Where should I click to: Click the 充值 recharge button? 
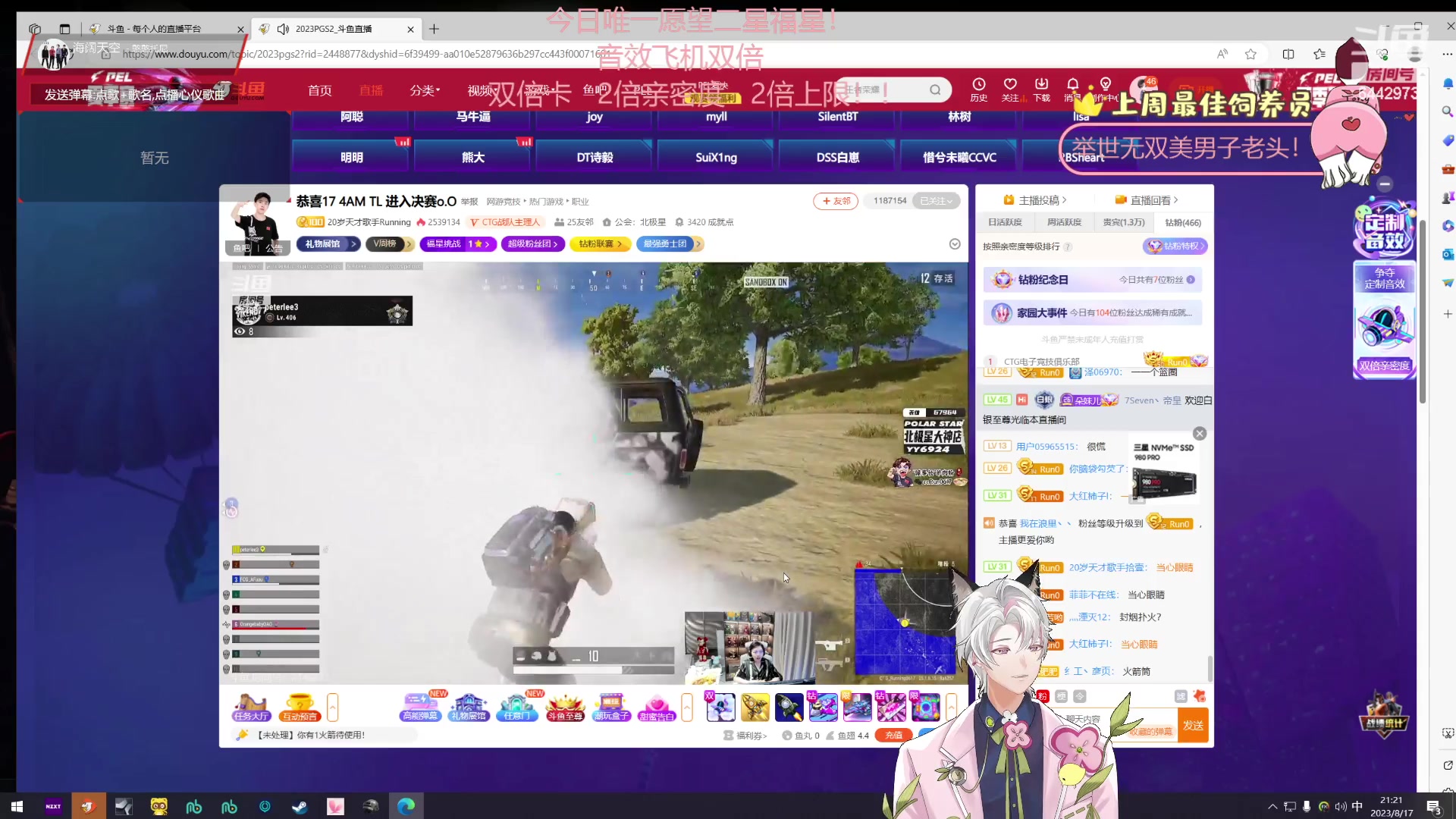893,735
